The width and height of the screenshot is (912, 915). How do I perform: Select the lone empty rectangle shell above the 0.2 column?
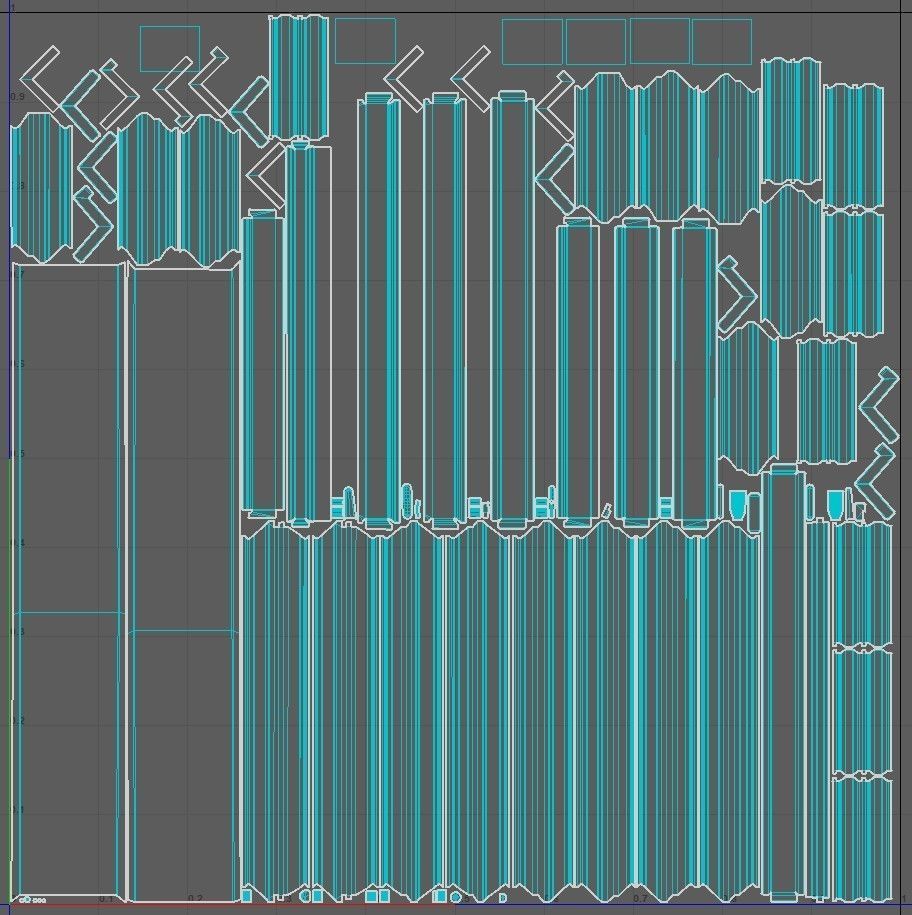pyautogui.click(x=170, y=48)
